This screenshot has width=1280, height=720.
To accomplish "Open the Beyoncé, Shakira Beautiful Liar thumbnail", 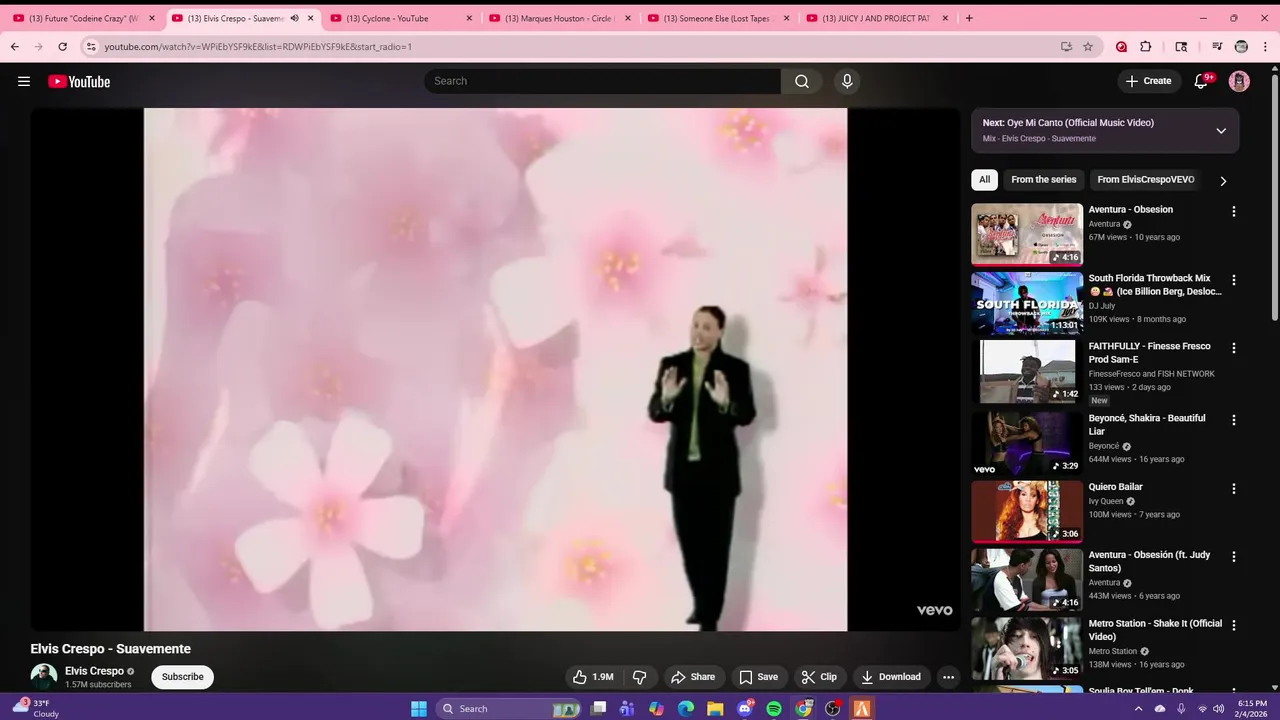I will [1027, 443].
